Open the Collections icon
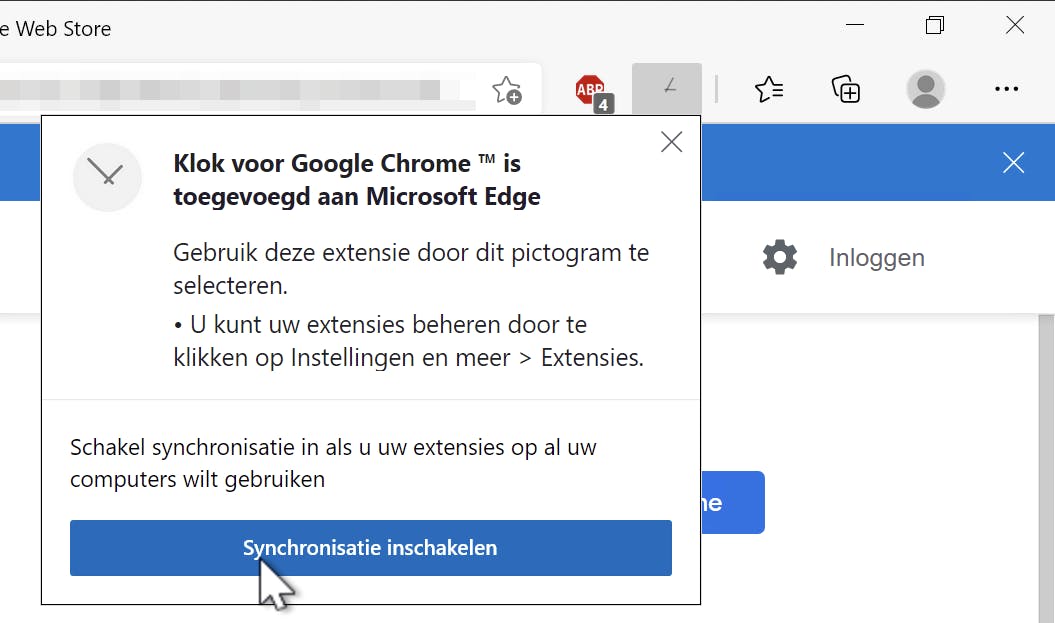This screenshot has width=1055, height=623. [x=846, y=90]
